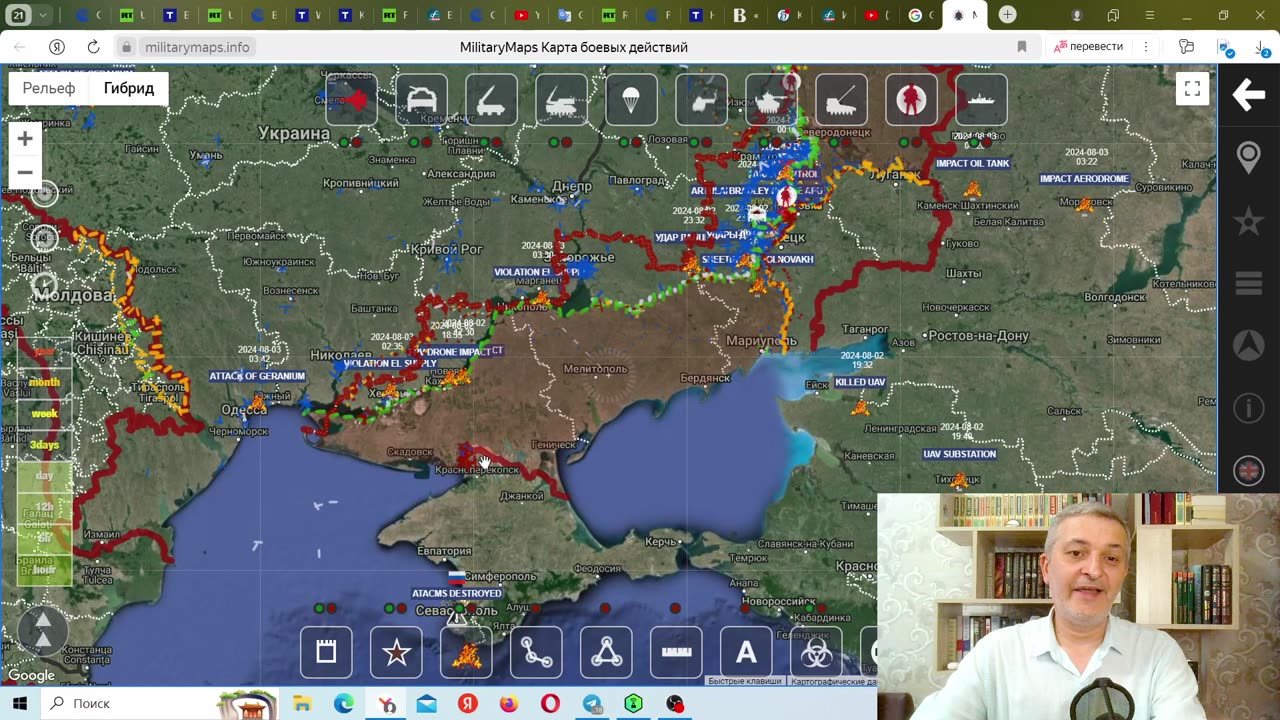Select the air-defense missile system icon
This screenshot has height=720, width=1280.
pos(561,99)
